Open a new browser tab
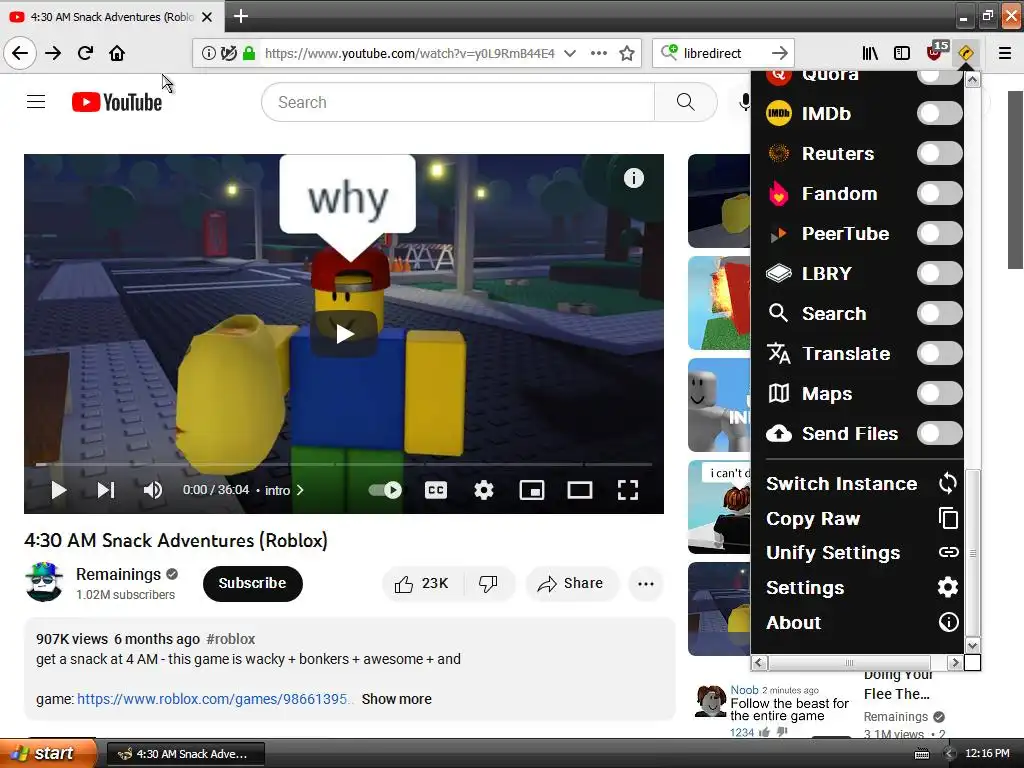This screenshot has width=1024, height=768. 240,16
